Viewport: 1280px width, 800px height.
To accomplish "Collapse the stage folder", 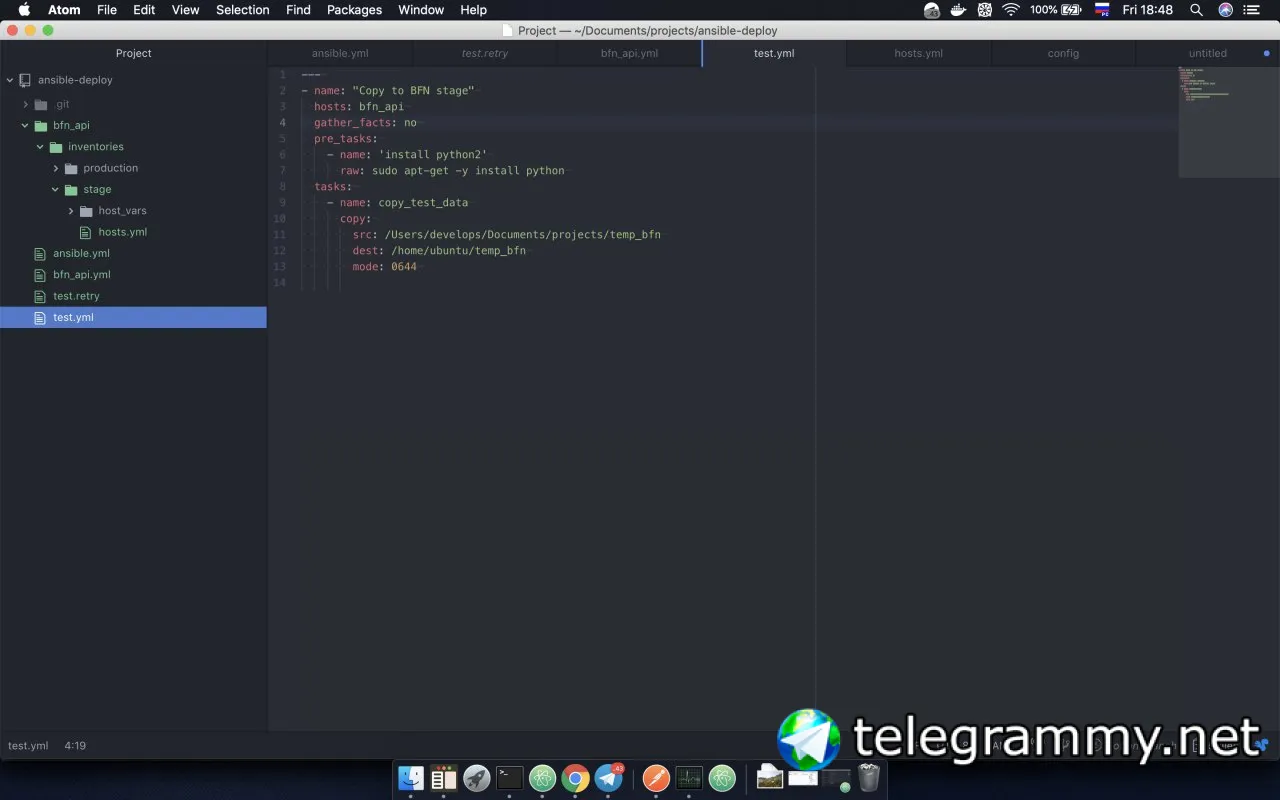I will point(56,189).
